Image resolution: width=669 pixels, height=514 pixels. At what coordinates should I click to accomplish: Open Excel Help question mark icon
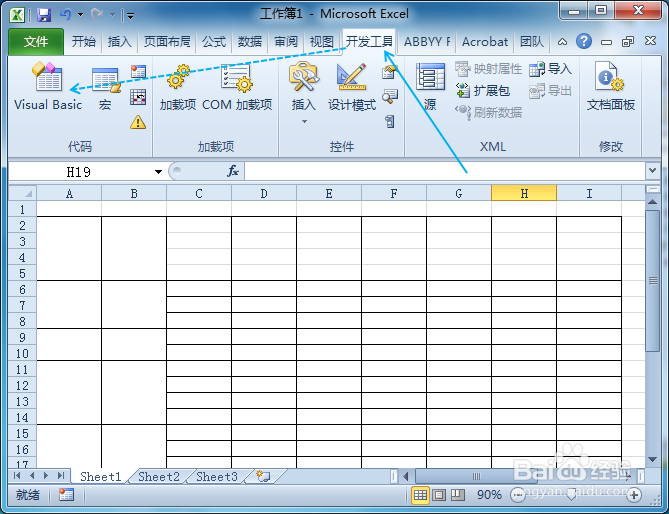pyautogui.click(x=584, y=41)
